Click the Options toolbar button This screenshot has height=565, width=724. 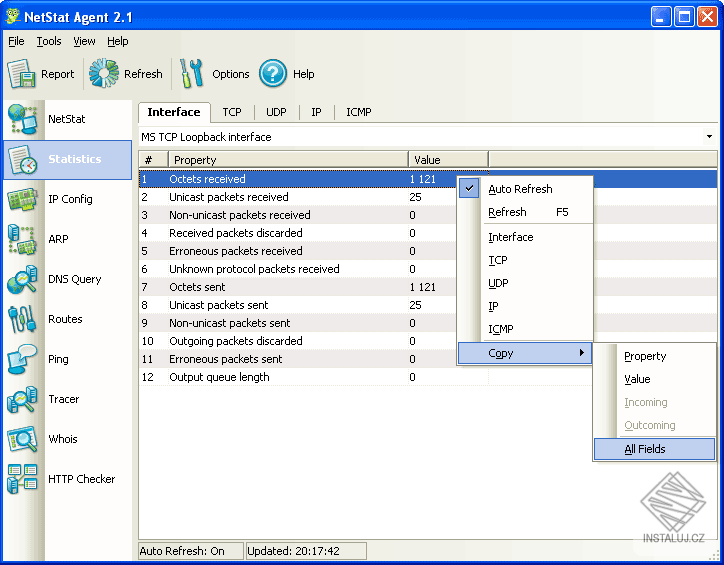[215, 74]
